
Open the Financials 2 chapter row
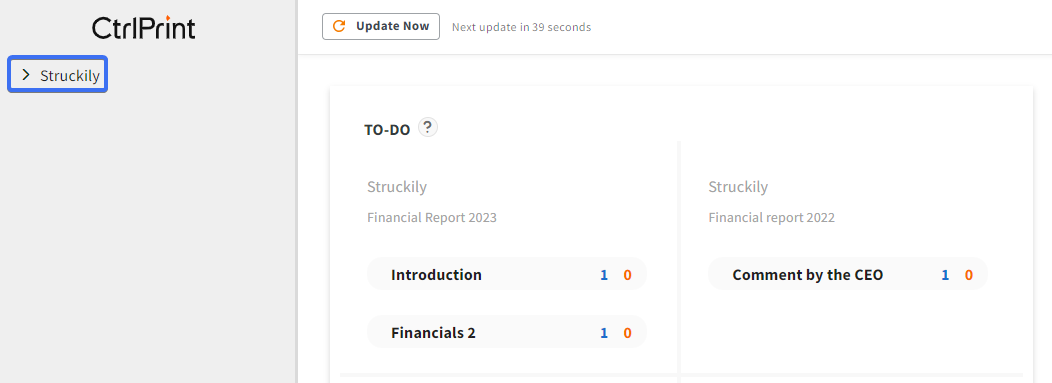[507, 332]
